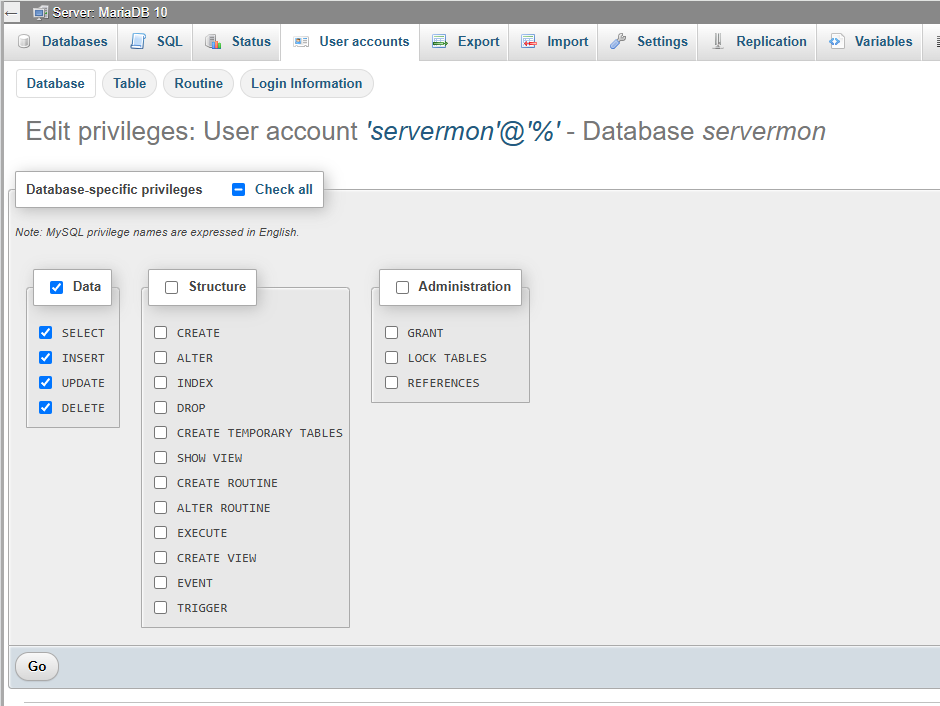Click the Replication tab icon
Viewport: 940px width, 706px height.
[718, 41]
